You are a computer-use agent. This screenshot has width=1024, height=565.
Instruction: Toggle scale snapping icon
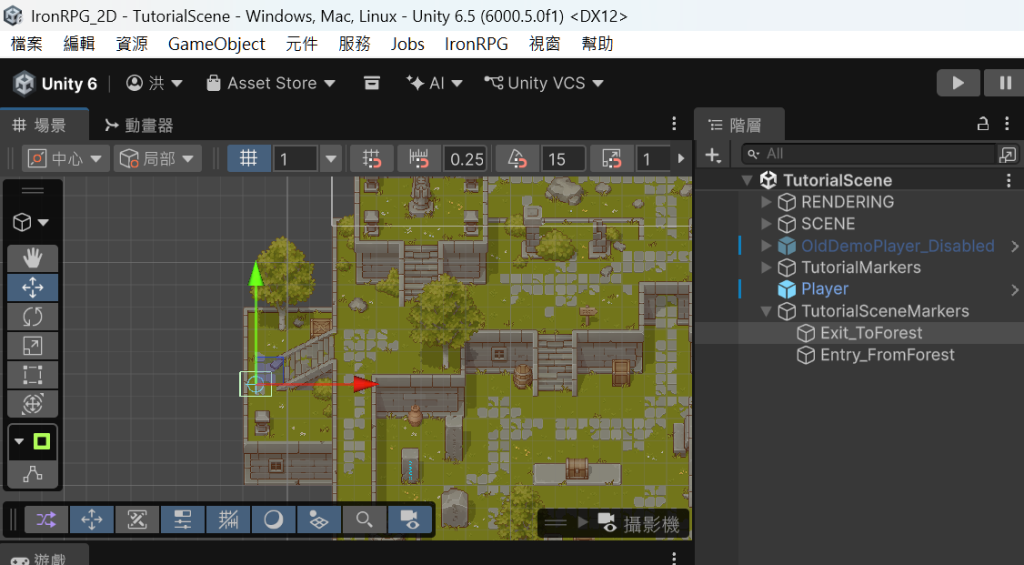pos(612,159)
